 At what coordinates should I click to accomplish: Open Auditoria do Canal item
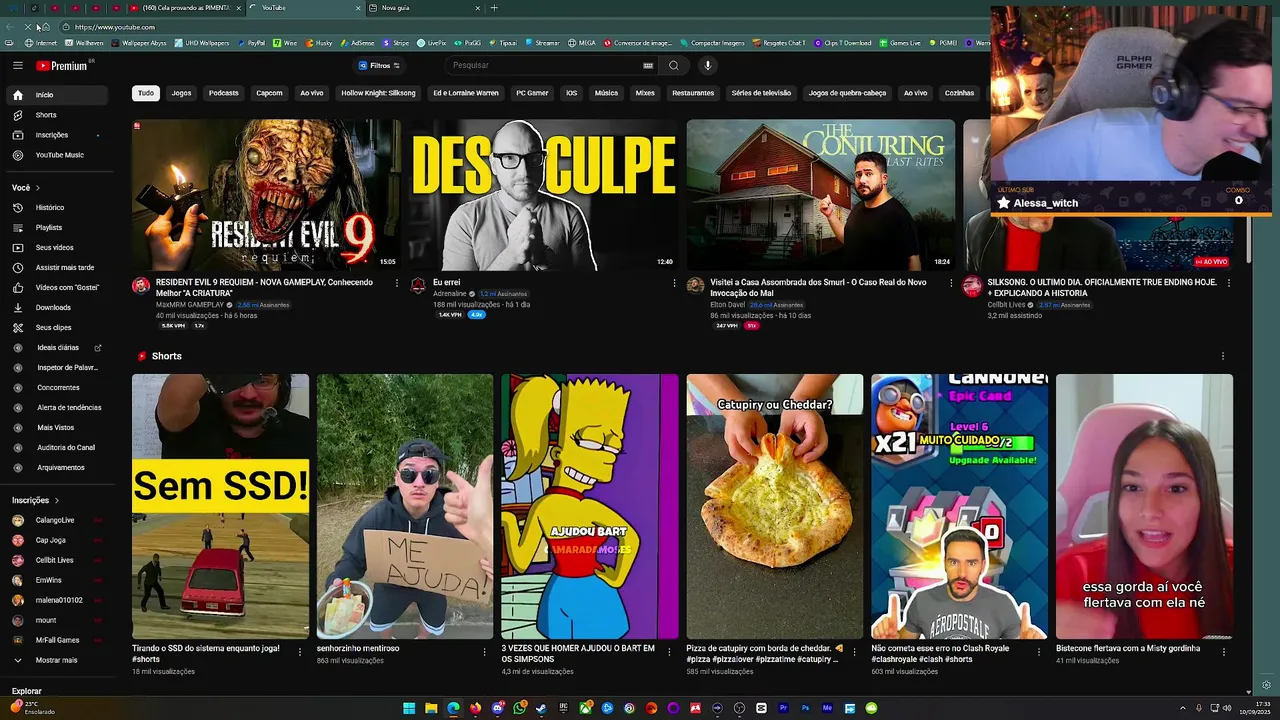tap(56, 447)
